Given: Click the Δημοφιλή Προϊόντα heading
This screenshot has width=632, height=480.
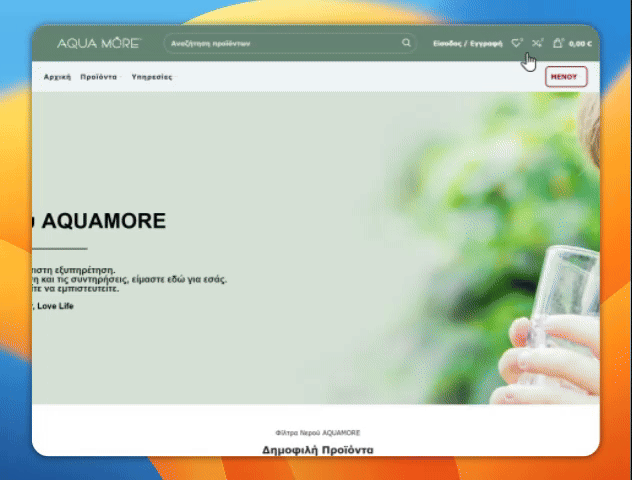Looking at the screenshot, I should [x=318, y=450].
